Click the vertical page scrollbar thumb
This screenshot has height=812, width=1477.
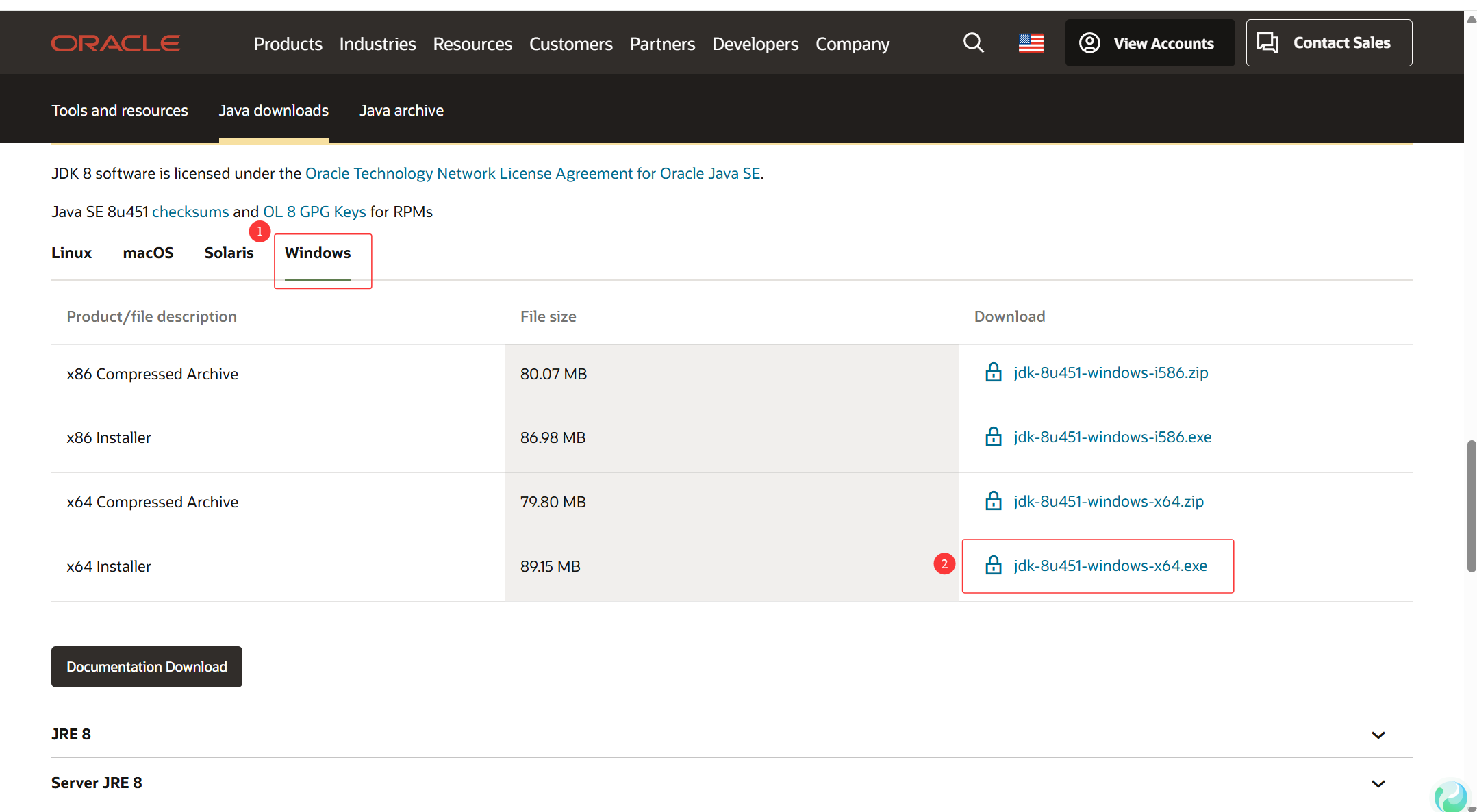1471,507
